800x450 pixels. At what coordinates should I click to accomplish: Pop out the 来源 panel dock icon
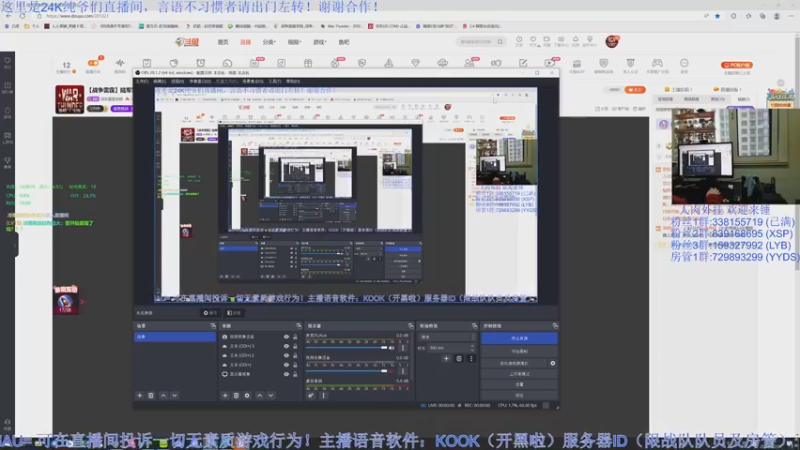298,326
